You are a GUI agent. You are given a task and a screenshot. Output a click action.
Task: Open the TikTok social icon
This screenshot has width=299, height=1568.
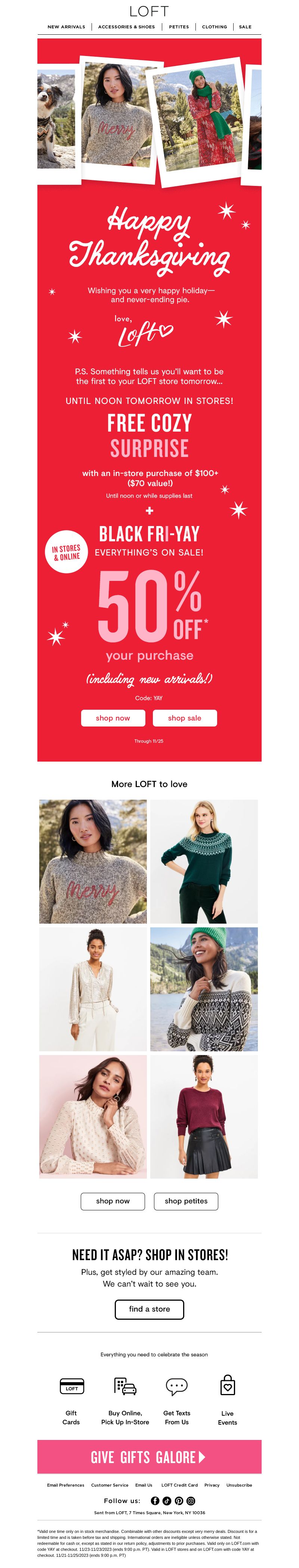167,1500
